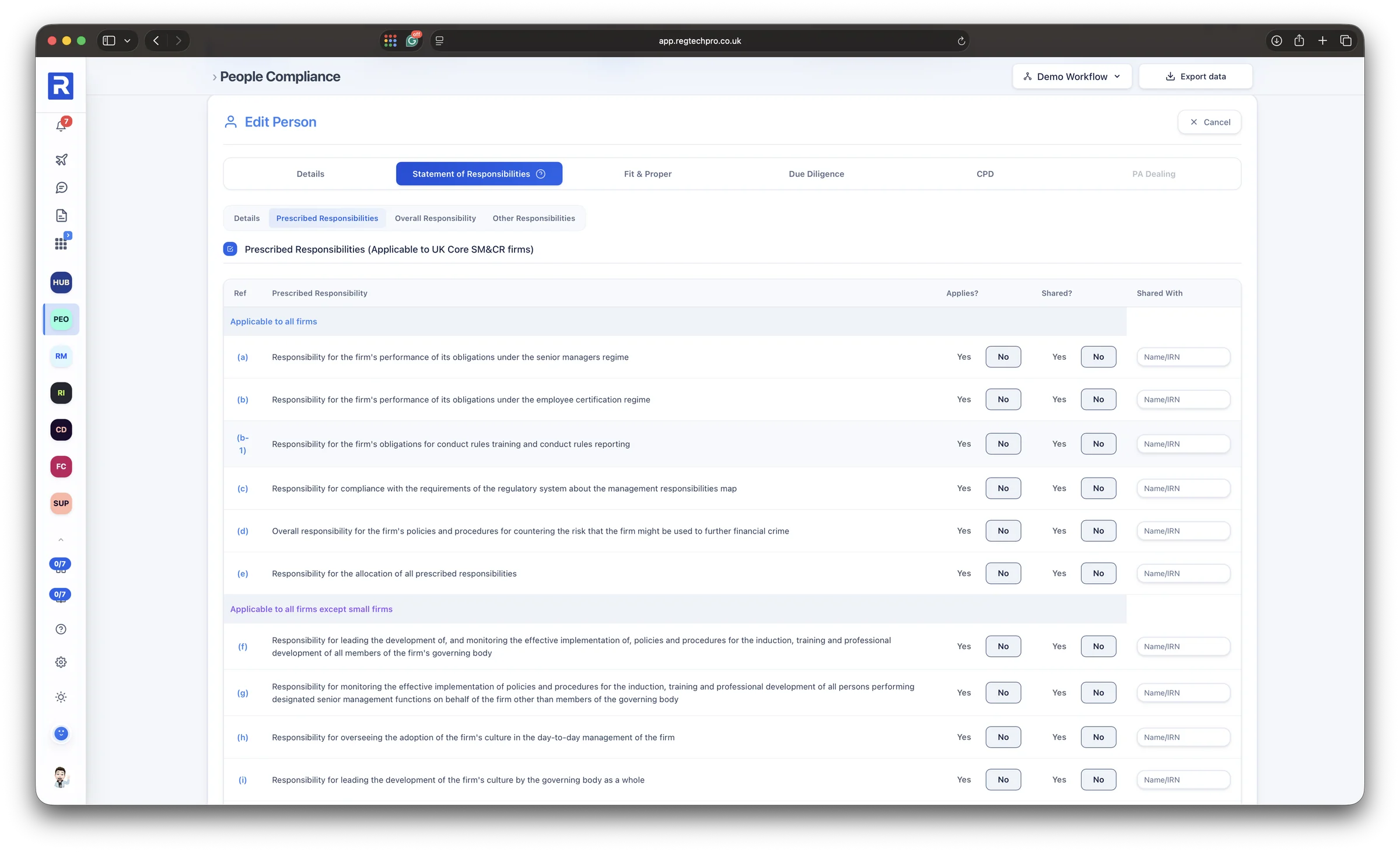The image size is (1400, 852).
Task: Click the Cancel button
Action: tap(1210, 122)
